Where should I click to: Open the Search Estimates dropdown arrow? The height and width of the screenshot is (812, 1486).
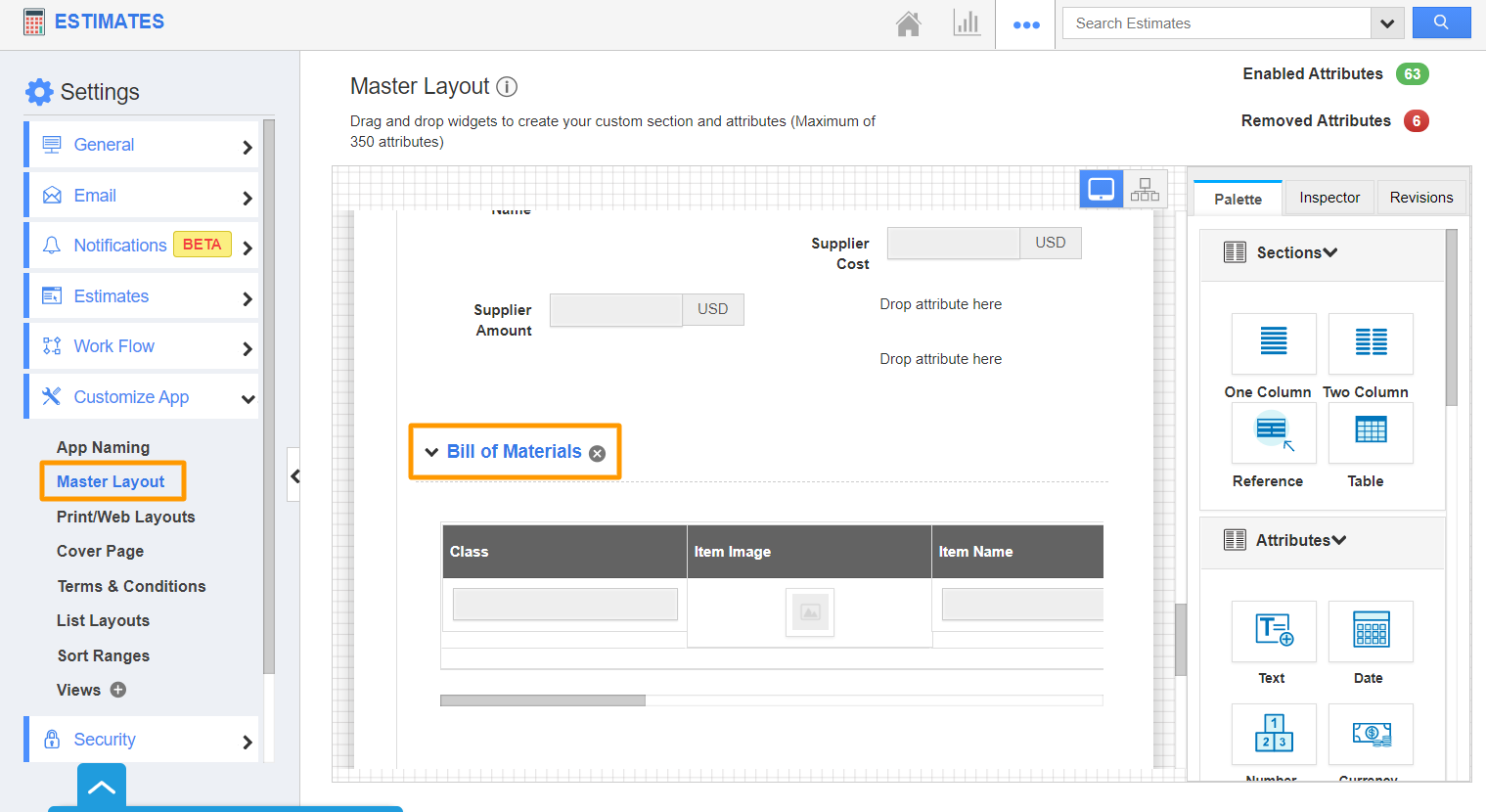tap(1386, 23)
